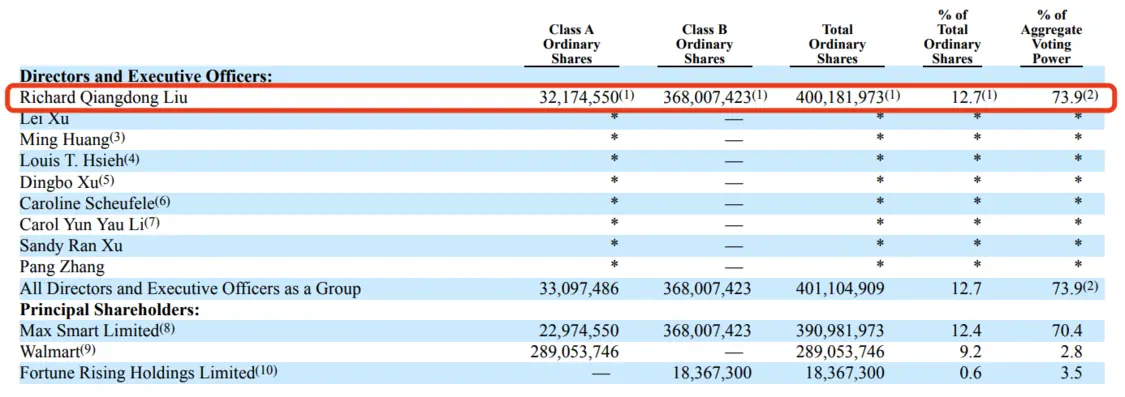Click the Directors and Executive Officers heading
This screenshot has width=1125, height=397.
[146, 76]
